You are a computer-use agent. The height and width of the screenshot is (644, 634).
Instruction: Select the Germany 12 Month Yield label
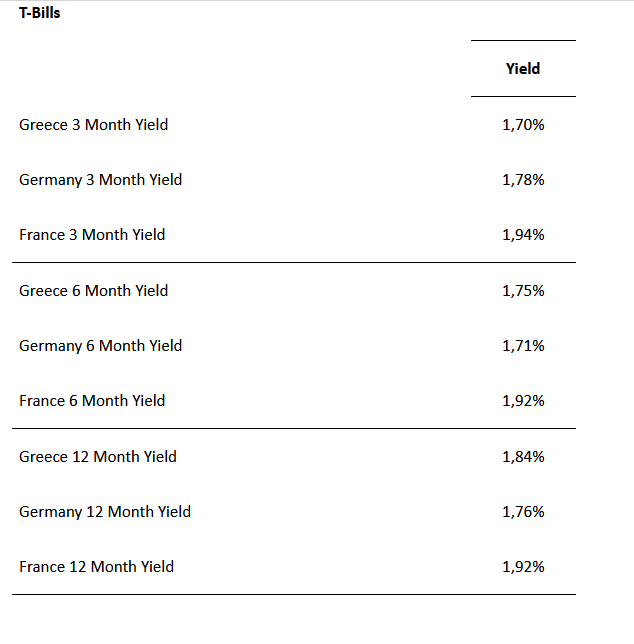pos(105,512)
